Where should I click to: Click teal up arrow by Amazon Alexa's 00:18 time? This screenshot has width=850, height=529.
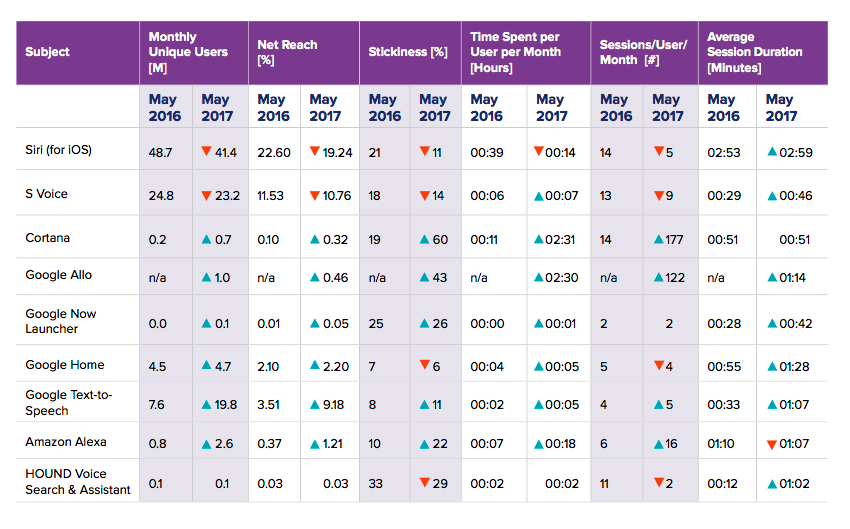538,444
